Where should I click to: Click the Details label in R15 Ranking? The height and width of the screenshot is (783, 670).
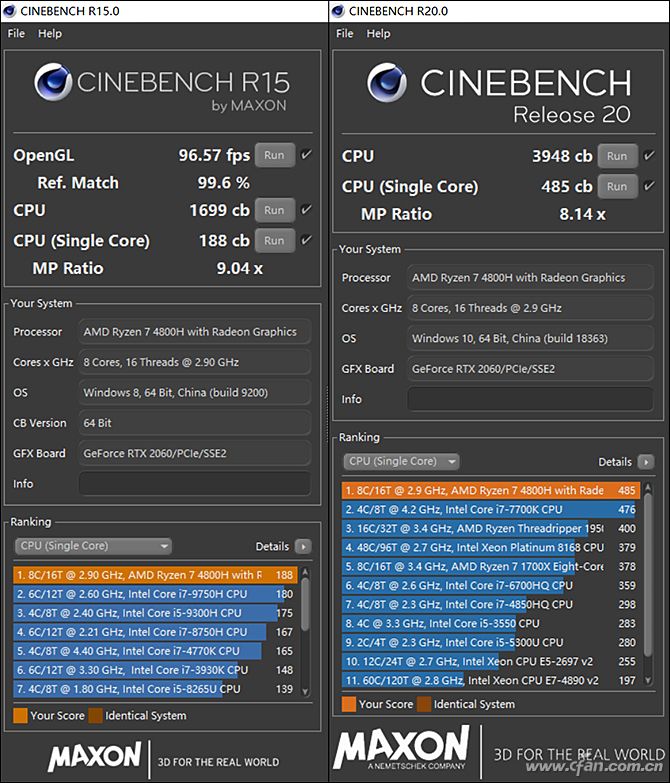272,546
